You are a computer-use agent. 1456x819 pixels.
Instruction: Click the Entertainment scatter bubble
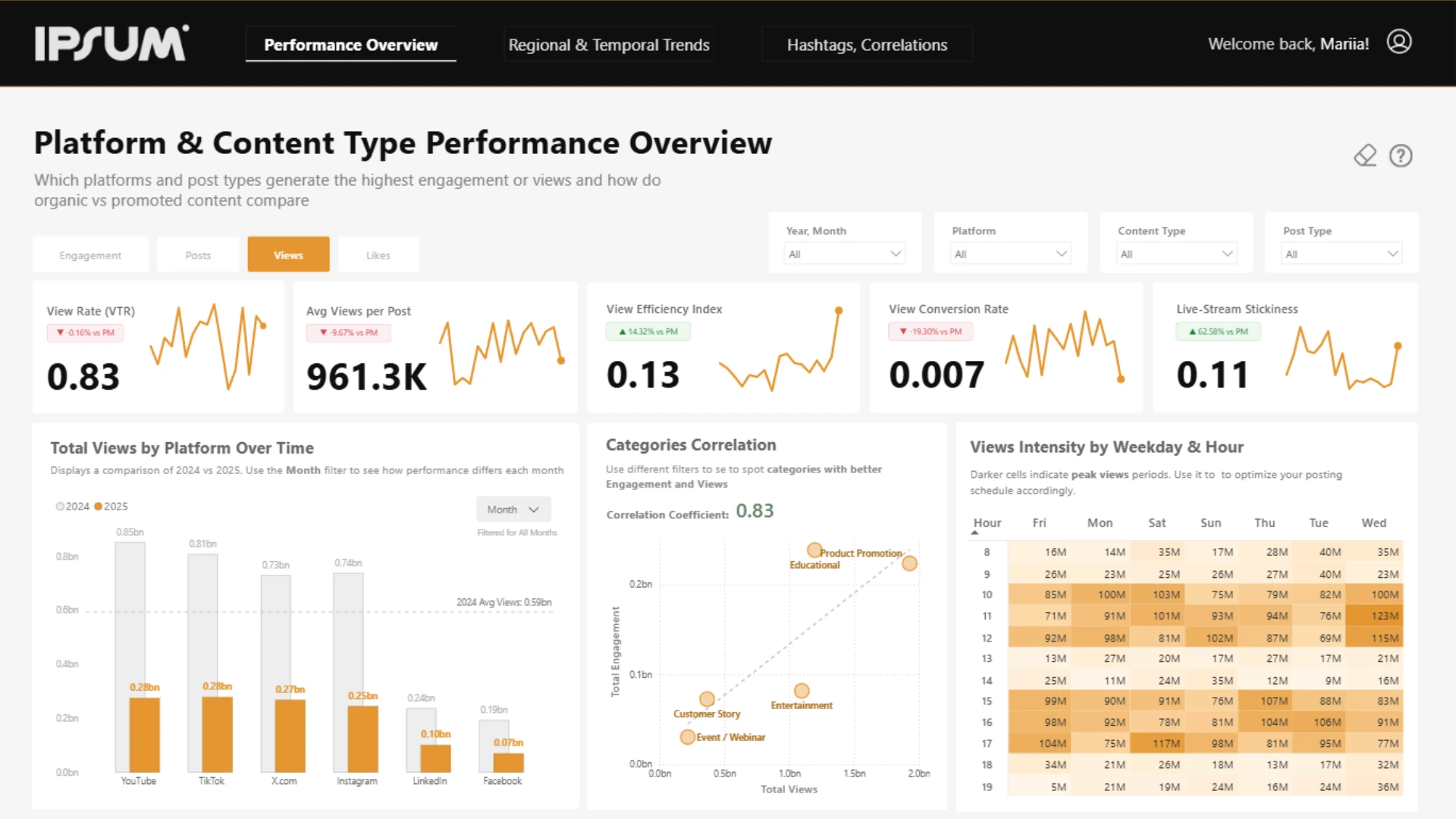802,690
